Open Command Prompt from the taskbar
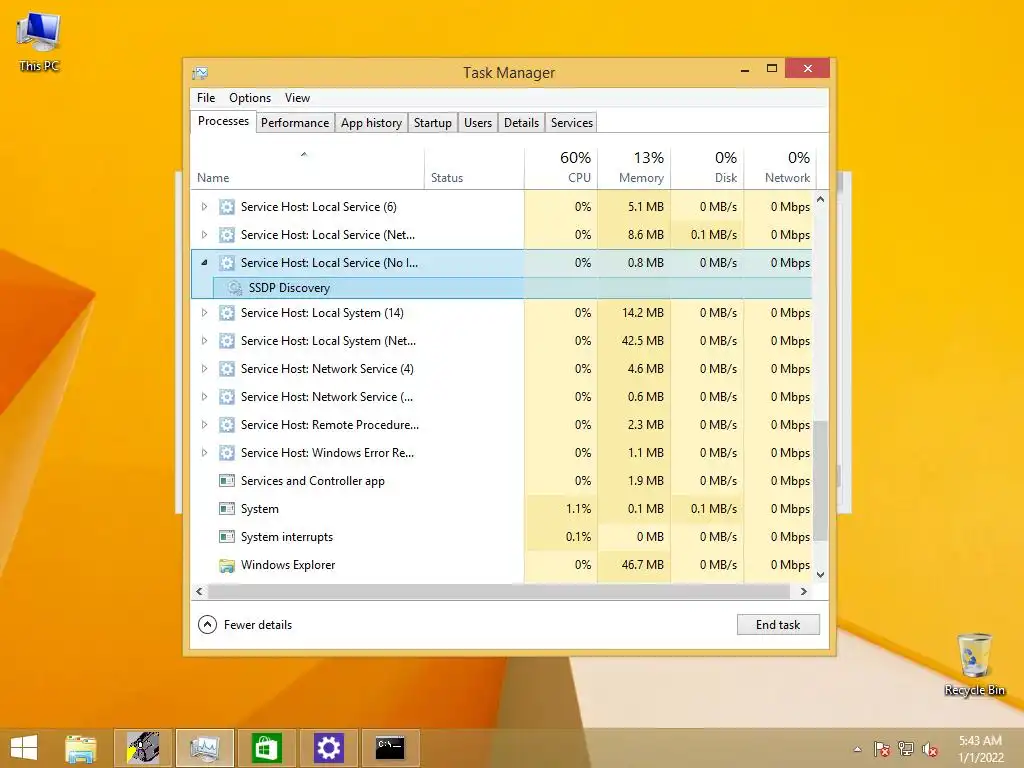Viewport: 1024px width, 768px height. pyautogui.click(x=391, y=748)
